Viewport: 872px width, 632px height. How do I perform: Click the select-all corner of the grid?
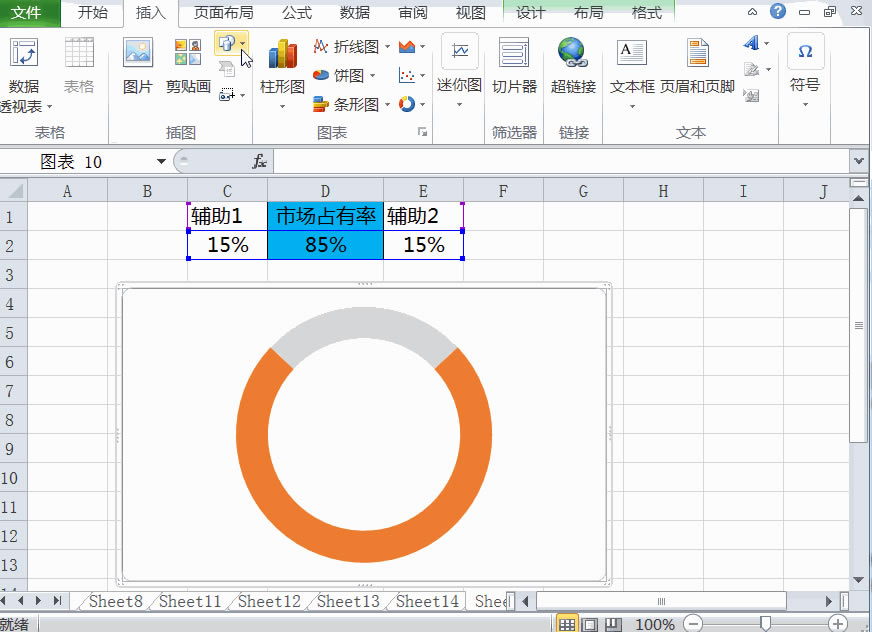(x=14, y=191)
